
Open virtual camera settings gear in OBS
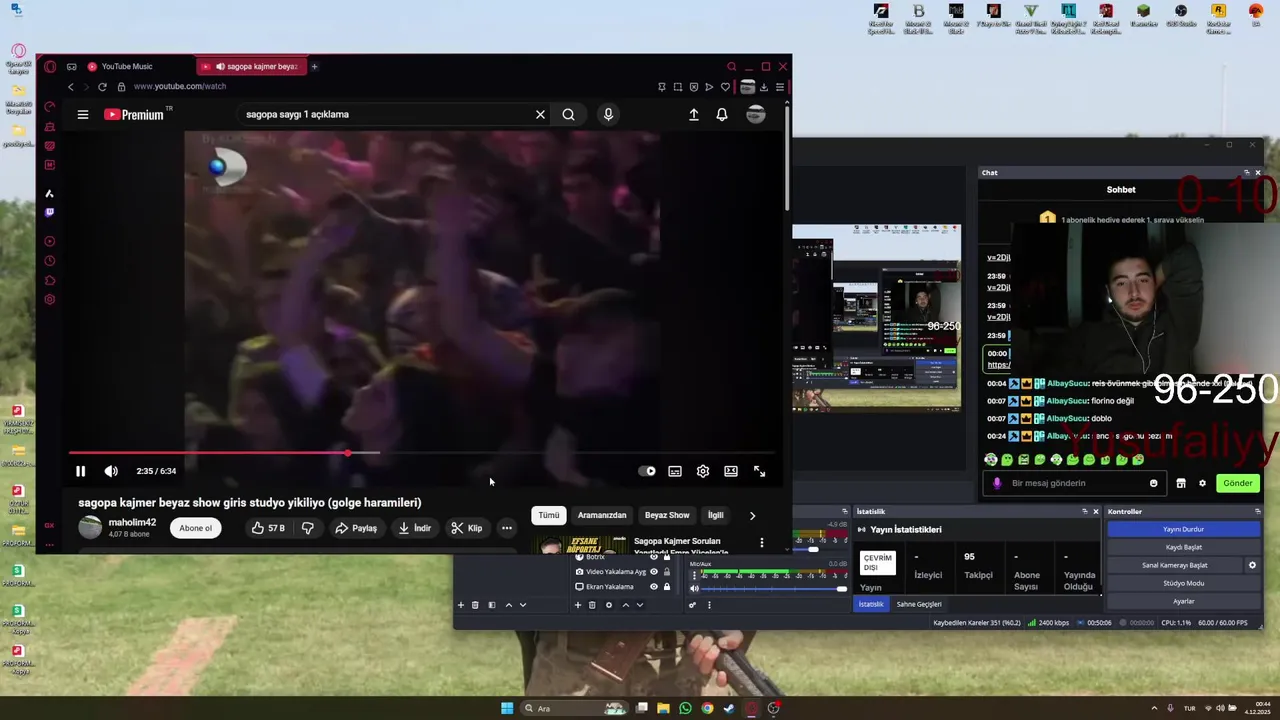tap(1252, 565)
